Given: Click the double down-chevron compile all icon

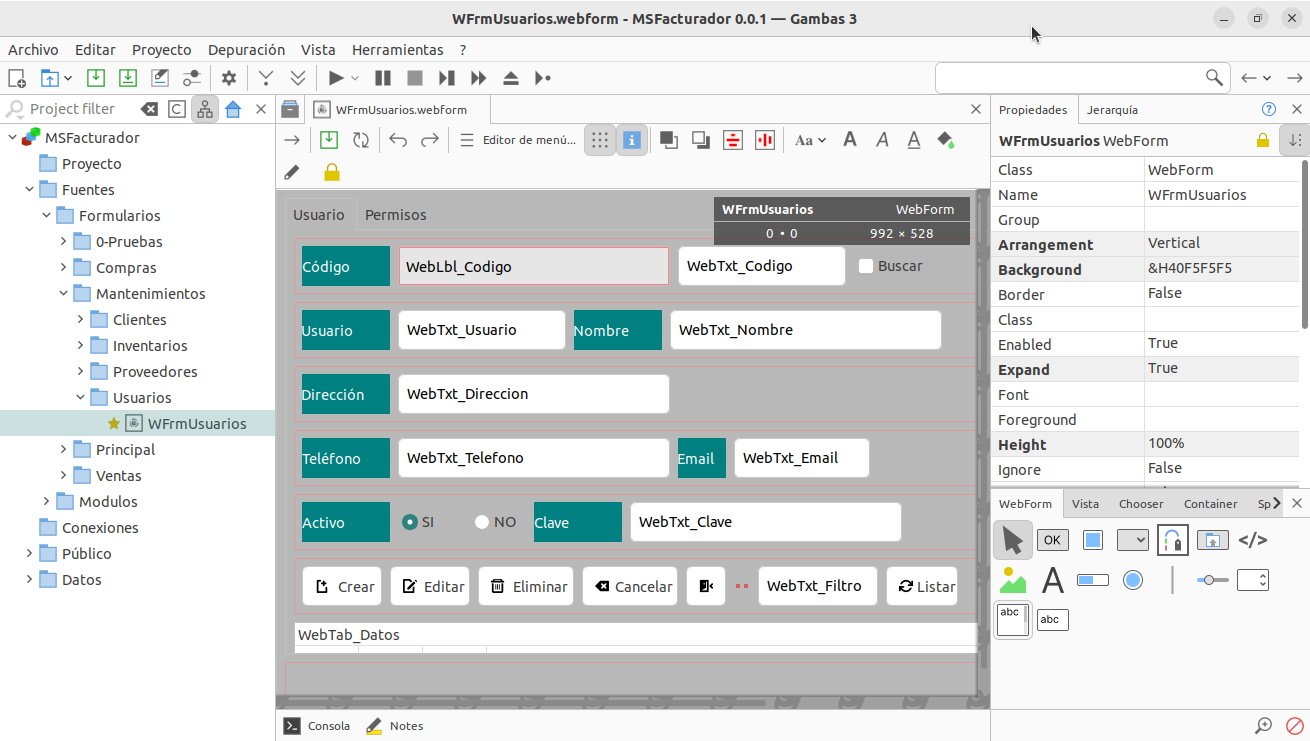Looking at the screenshot, I should (298, 78).
